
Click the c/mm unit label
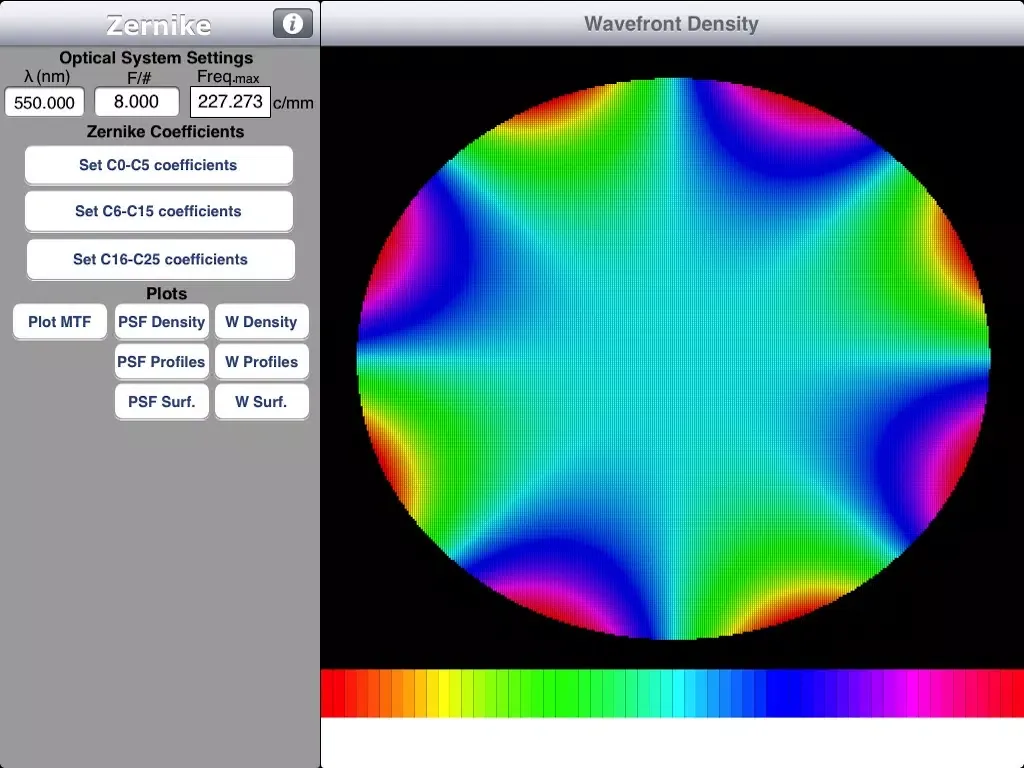[293, 103]
